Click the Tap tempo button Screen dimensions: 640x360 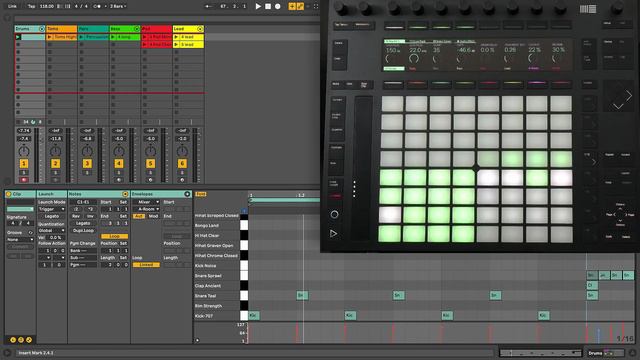coord(31,6)
